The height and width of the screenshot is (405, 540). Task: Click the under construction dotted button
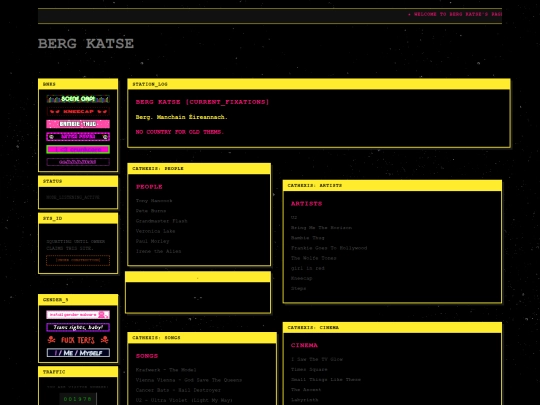point(78,260)
